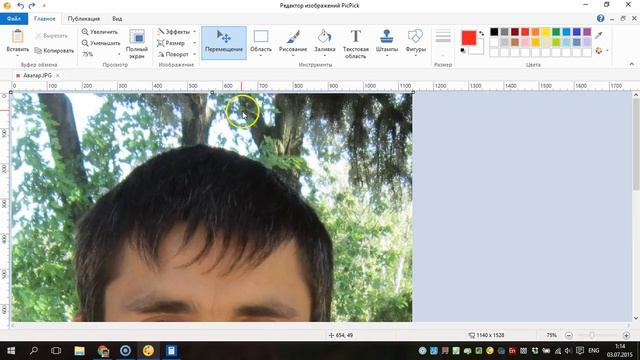Pick the orange palette swatch

coord(535,32)
